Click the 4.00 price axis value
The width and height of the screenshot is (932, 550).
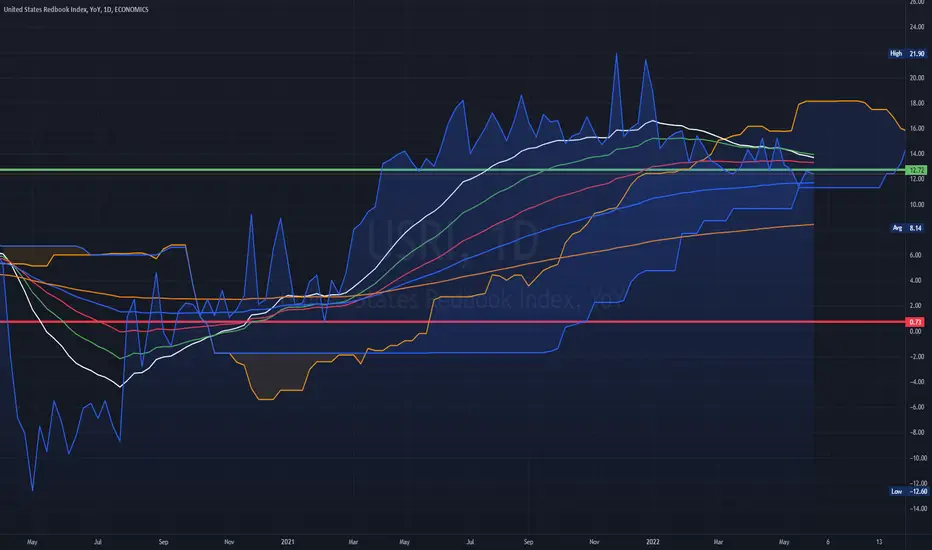(915, 281)
